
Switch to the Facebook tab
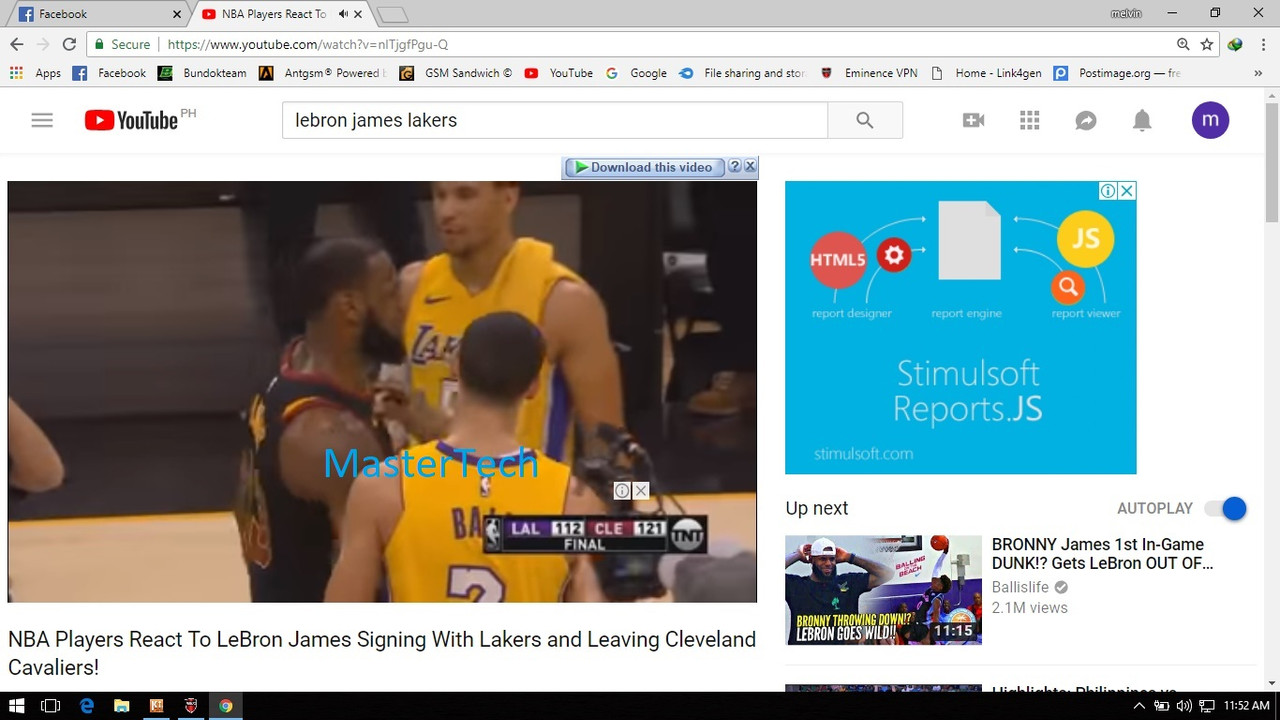[x=96, y=14]
